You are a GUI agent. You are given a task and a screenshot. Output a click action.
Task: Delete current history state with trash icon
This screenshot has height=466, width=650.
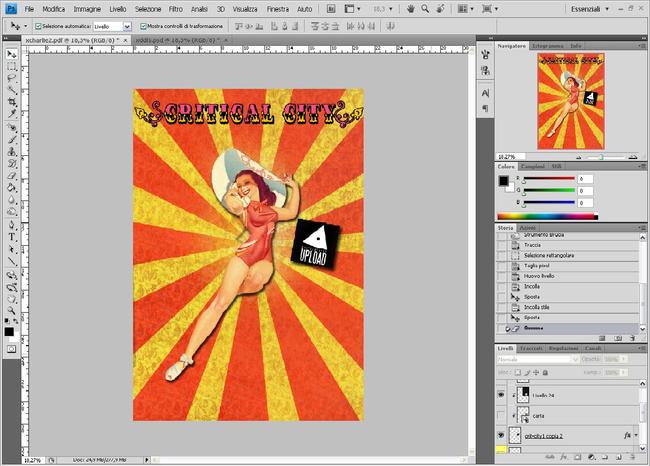632,339
